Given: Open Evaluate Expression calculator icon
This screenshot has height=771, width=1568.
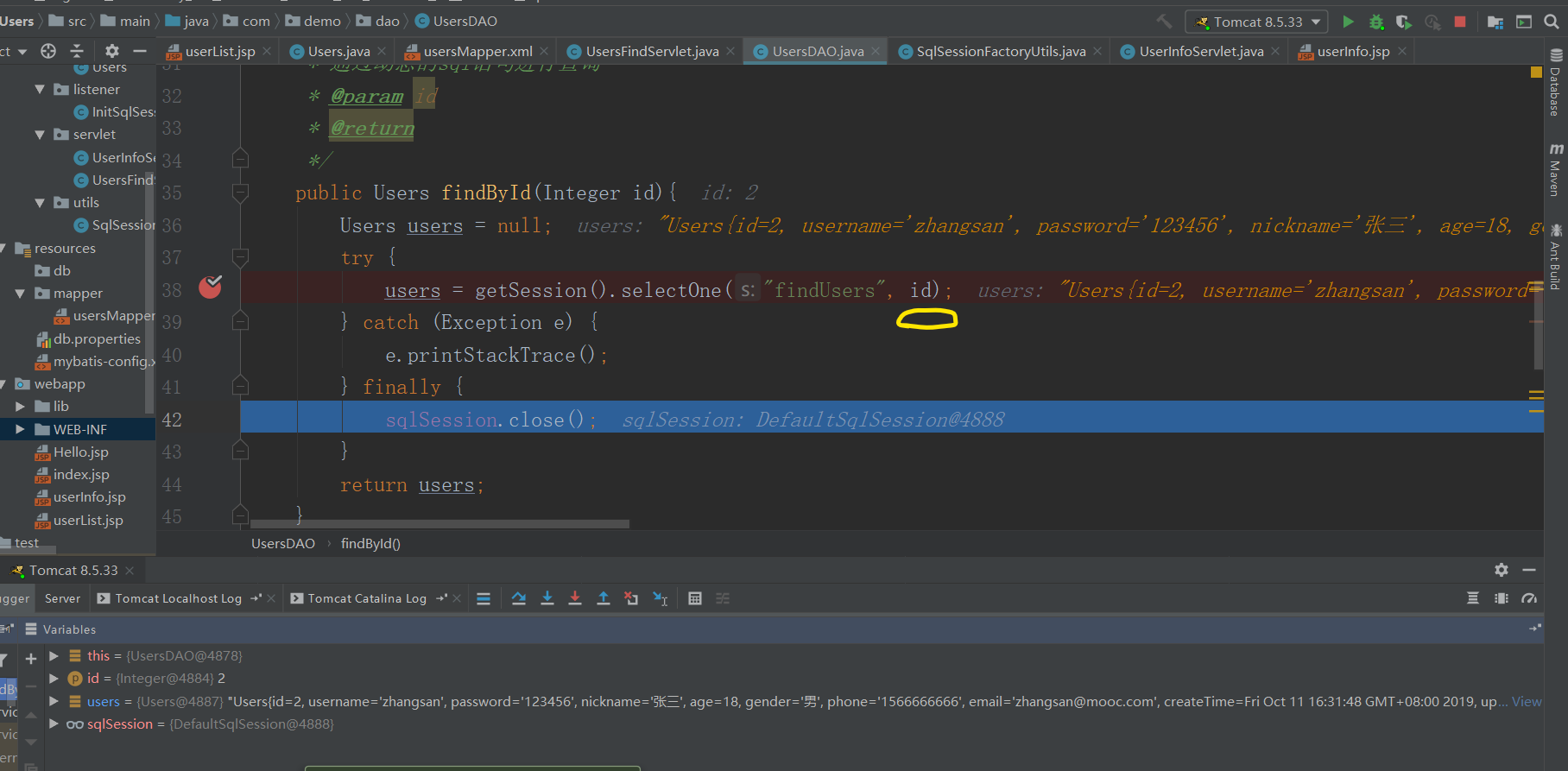Looking at the screenshot, I should pyautogui.click(x=695, y=598).
